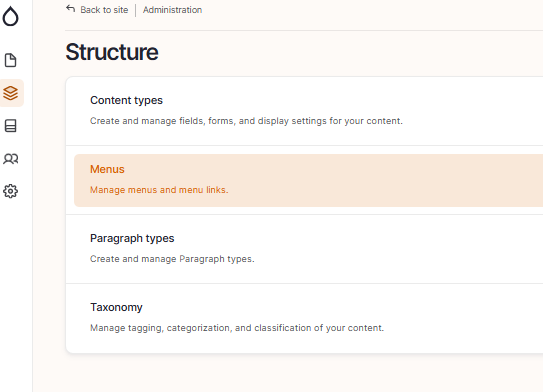Click the Taxonomy row card area

[x=304, y=318]
